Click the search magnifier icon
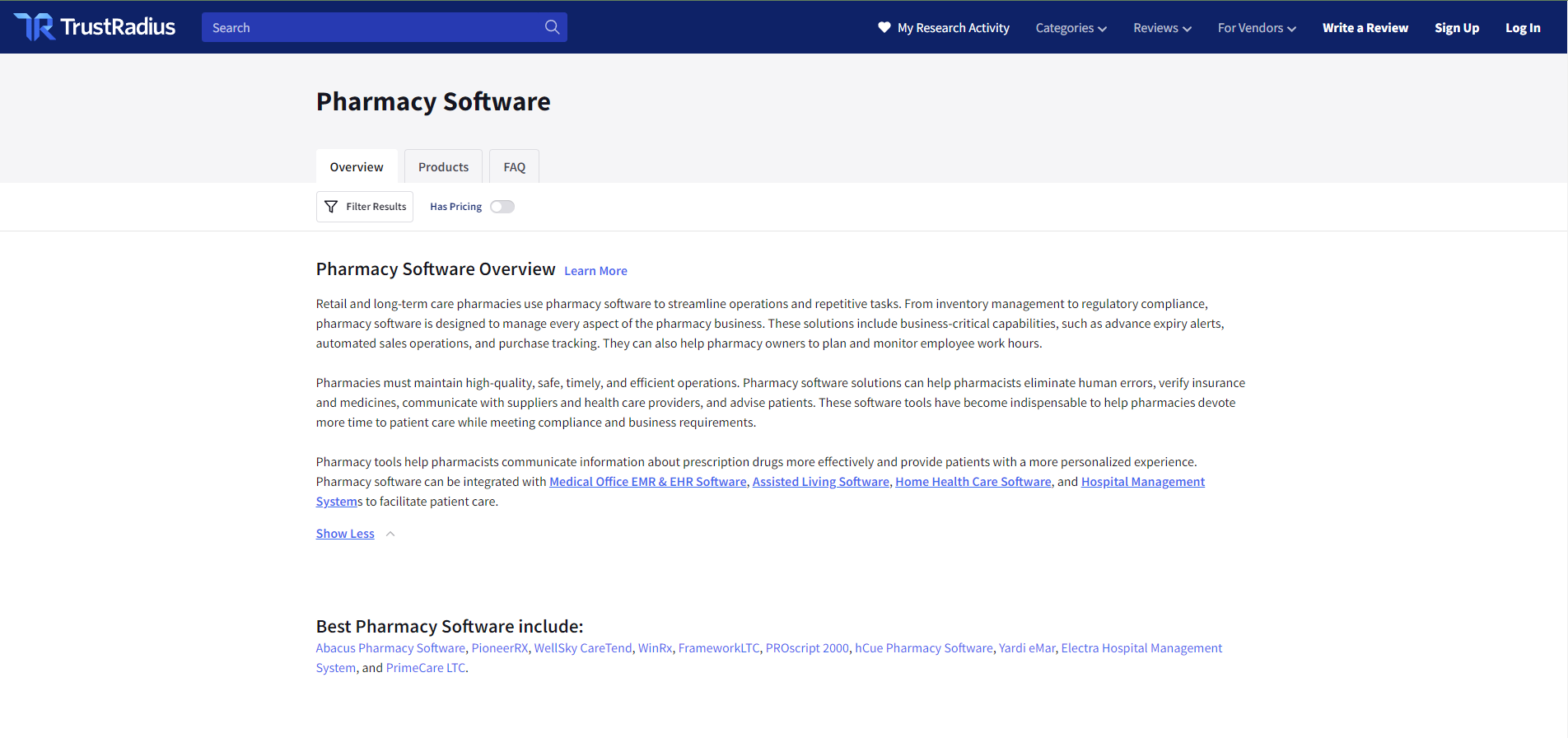This screenshot has height=738, width=1568. [x=553, y=27]
